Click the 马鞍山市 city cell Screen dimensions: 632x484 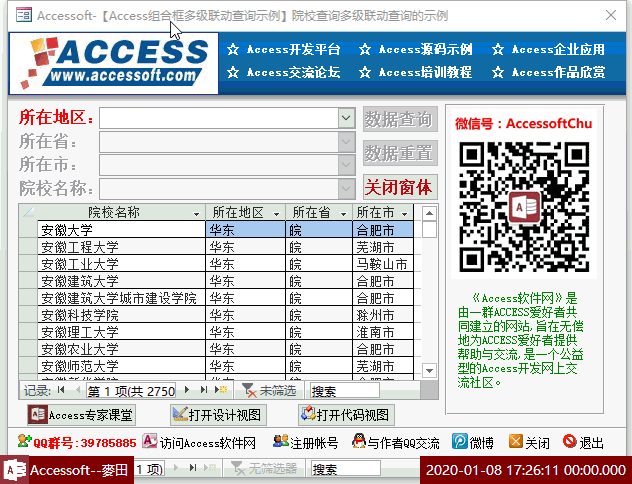(x=383, y=264)
